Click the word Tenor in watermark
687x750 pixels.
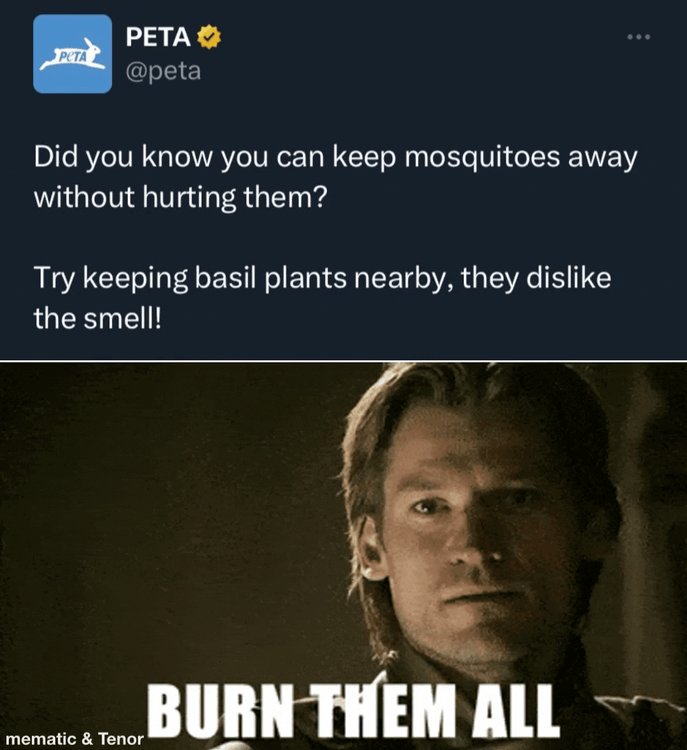pos(121,739)
